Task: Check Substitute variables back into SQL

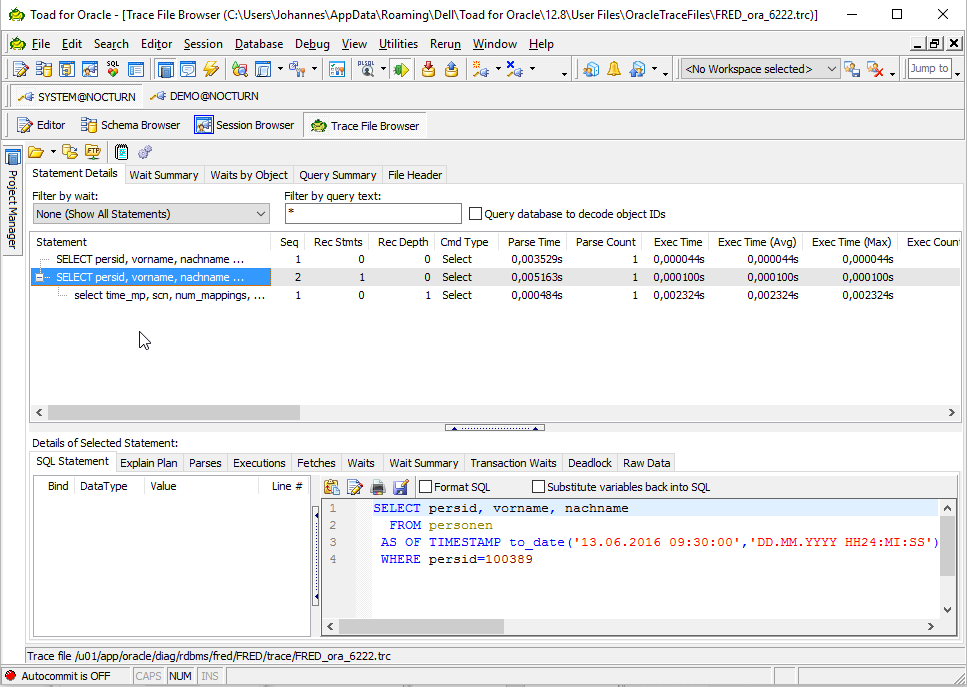Action: click(538, 487)
